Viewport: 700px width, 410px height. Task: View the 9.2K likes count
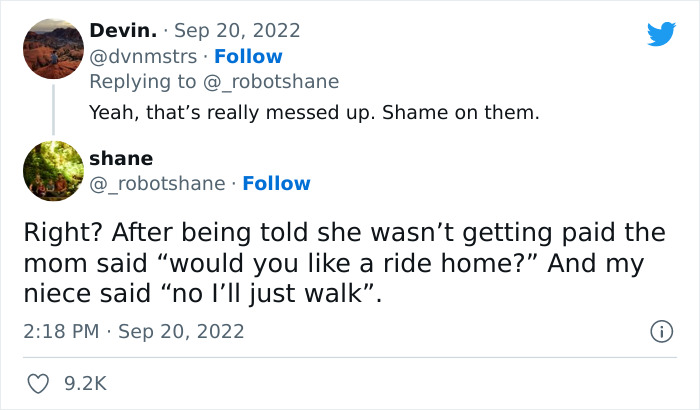click(x=87, y=383)
